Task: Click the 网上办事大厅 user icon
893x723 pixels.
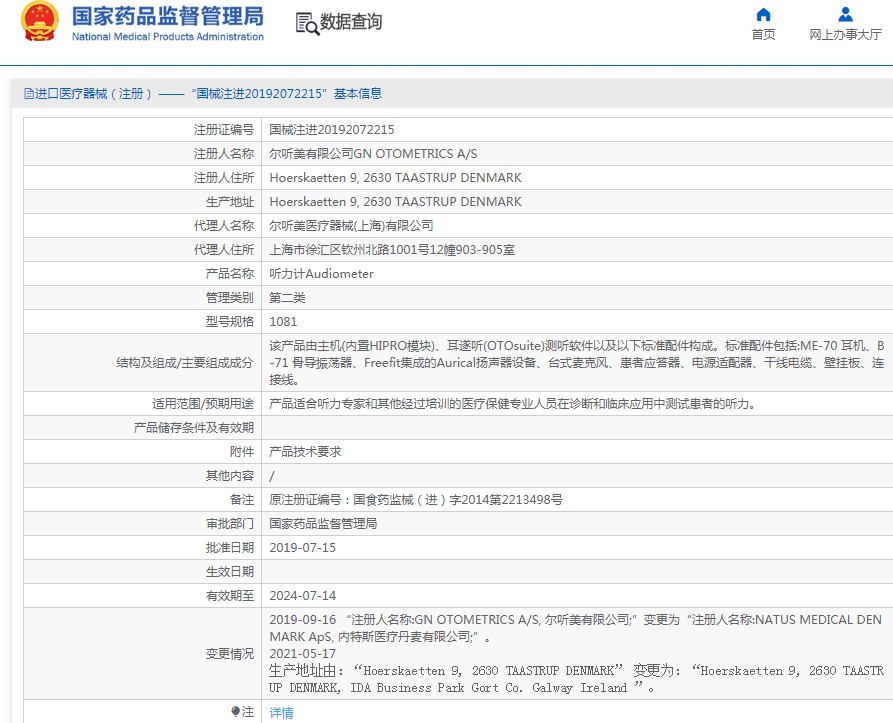Action: coord(845,14)
